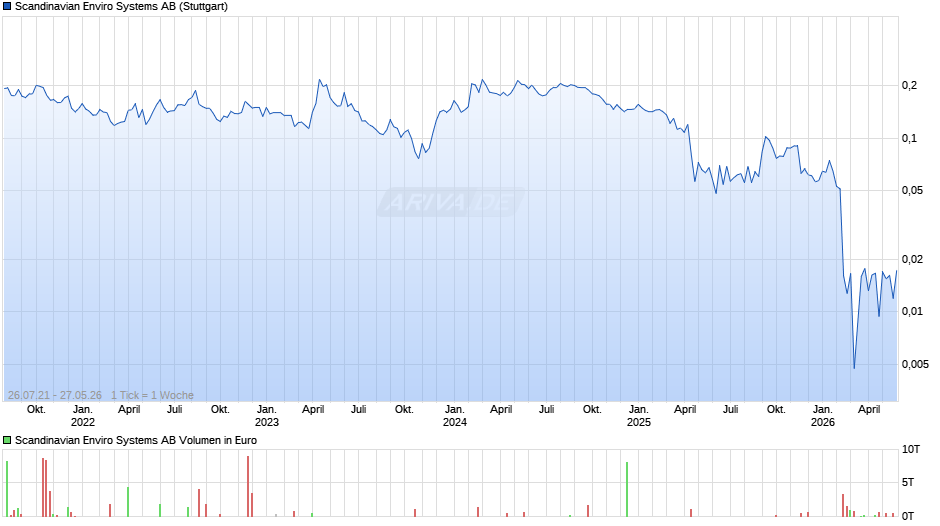
Task: Click the 5T volume axis label
Action: pos(908,482)
